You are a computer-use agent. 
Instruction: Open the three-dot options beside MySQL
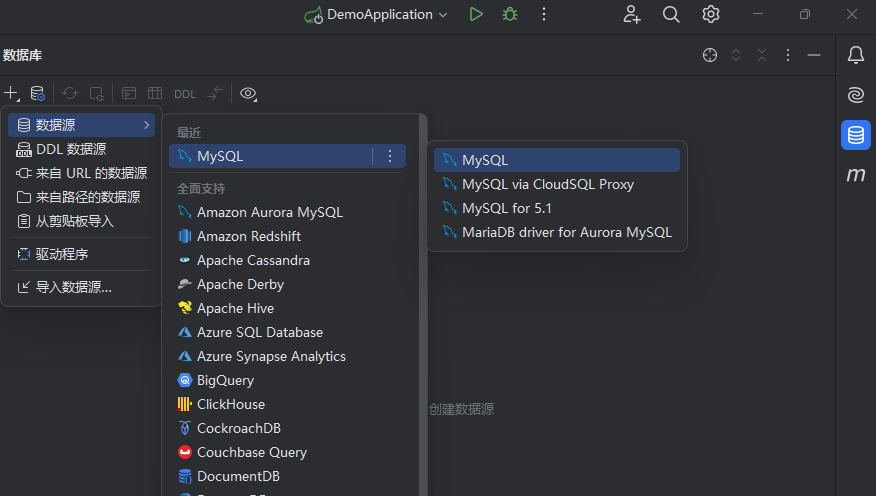pos(390,156)
